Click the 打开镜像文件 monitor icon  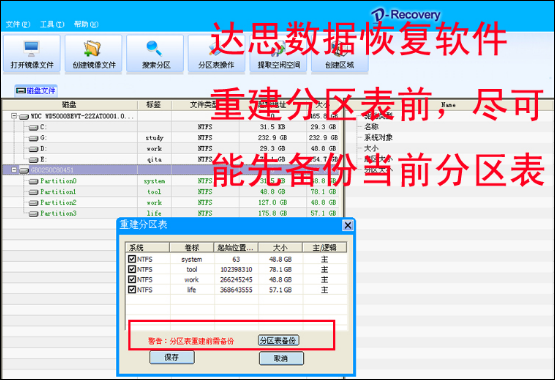click(32, 48)
